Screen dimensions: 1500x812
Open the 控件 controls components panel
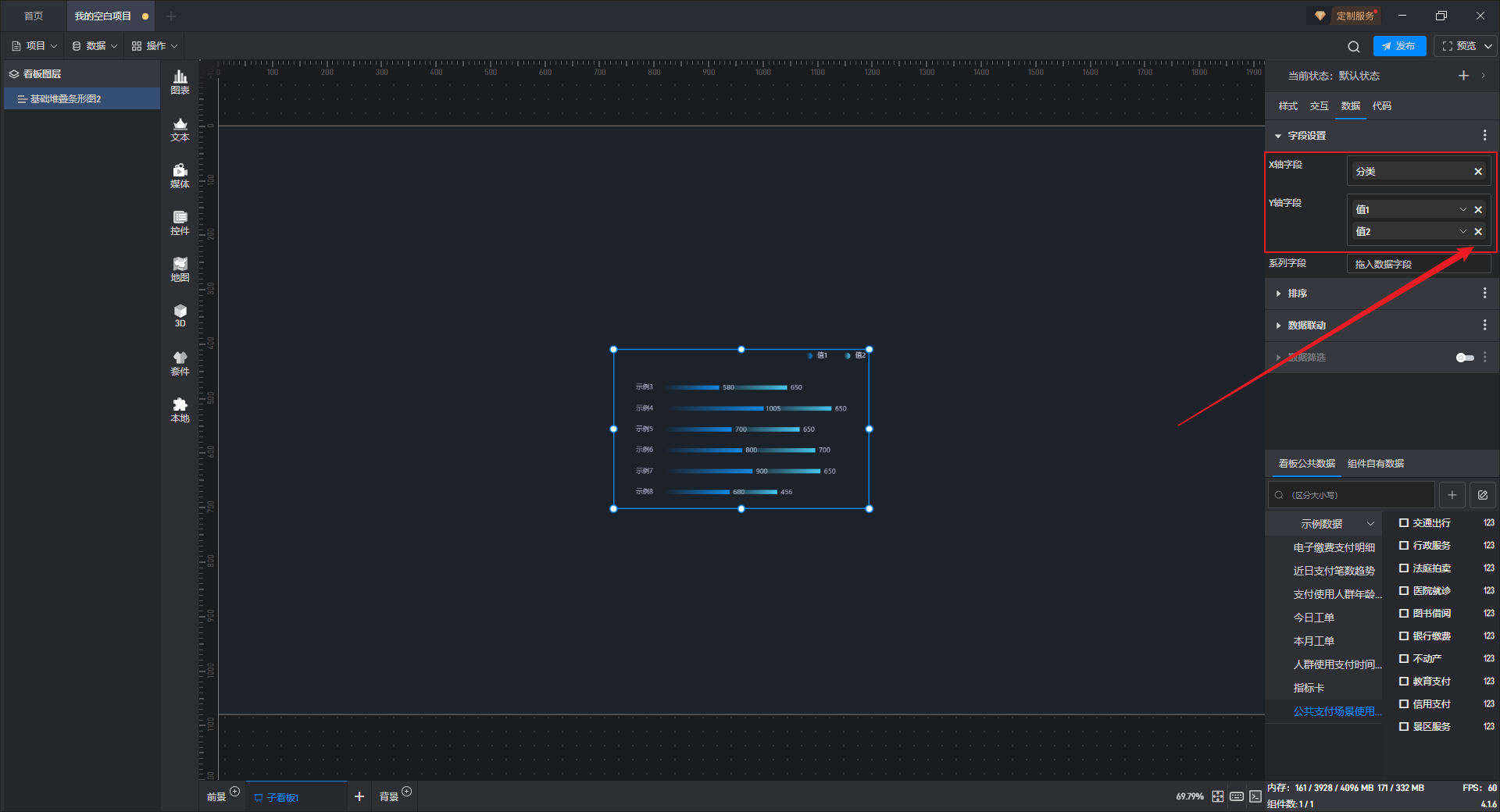point(180,223)
